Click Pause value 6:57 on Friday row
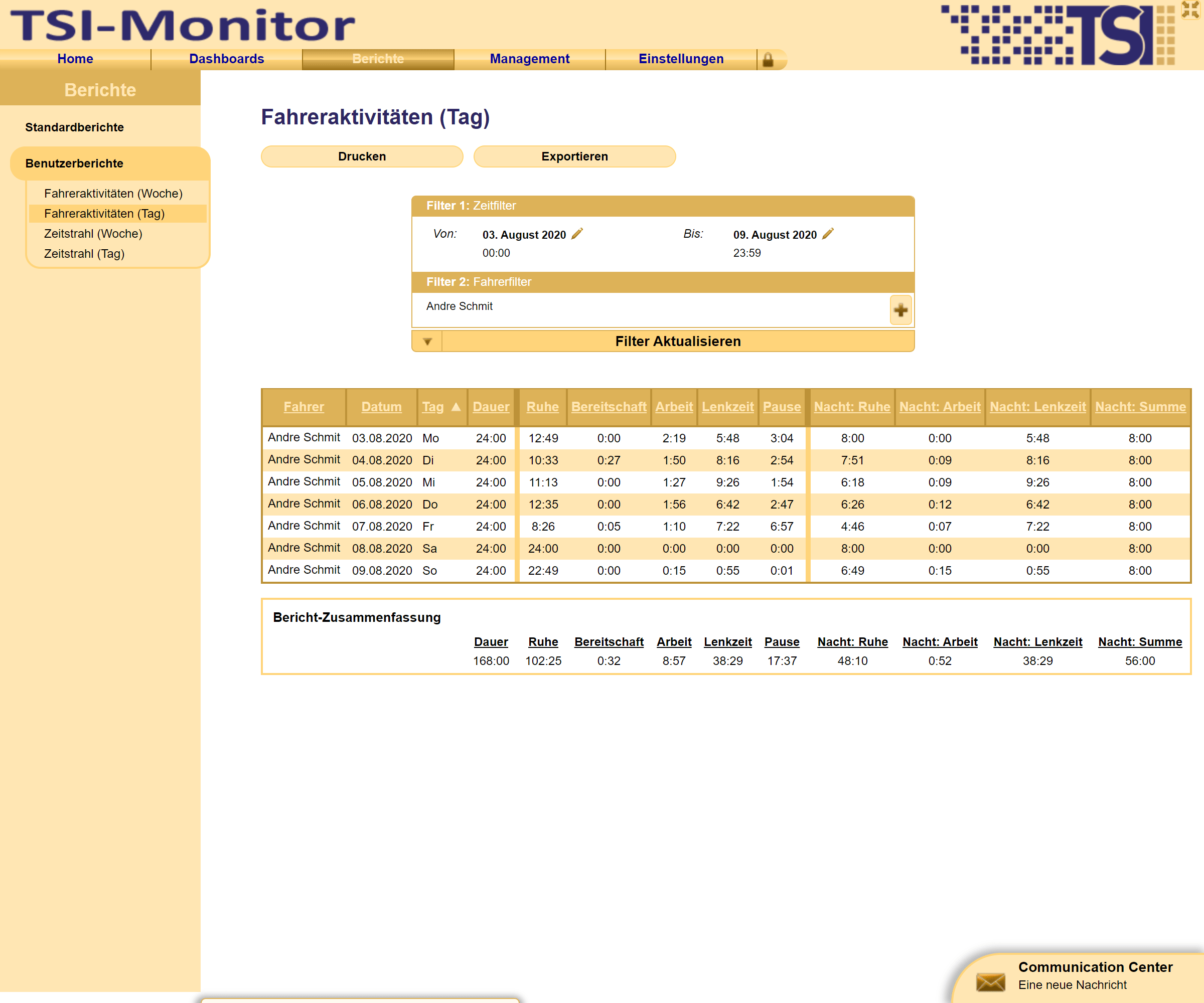Image resolution: width=1204 pixels, height=1003 pixels. click(782, 526)
